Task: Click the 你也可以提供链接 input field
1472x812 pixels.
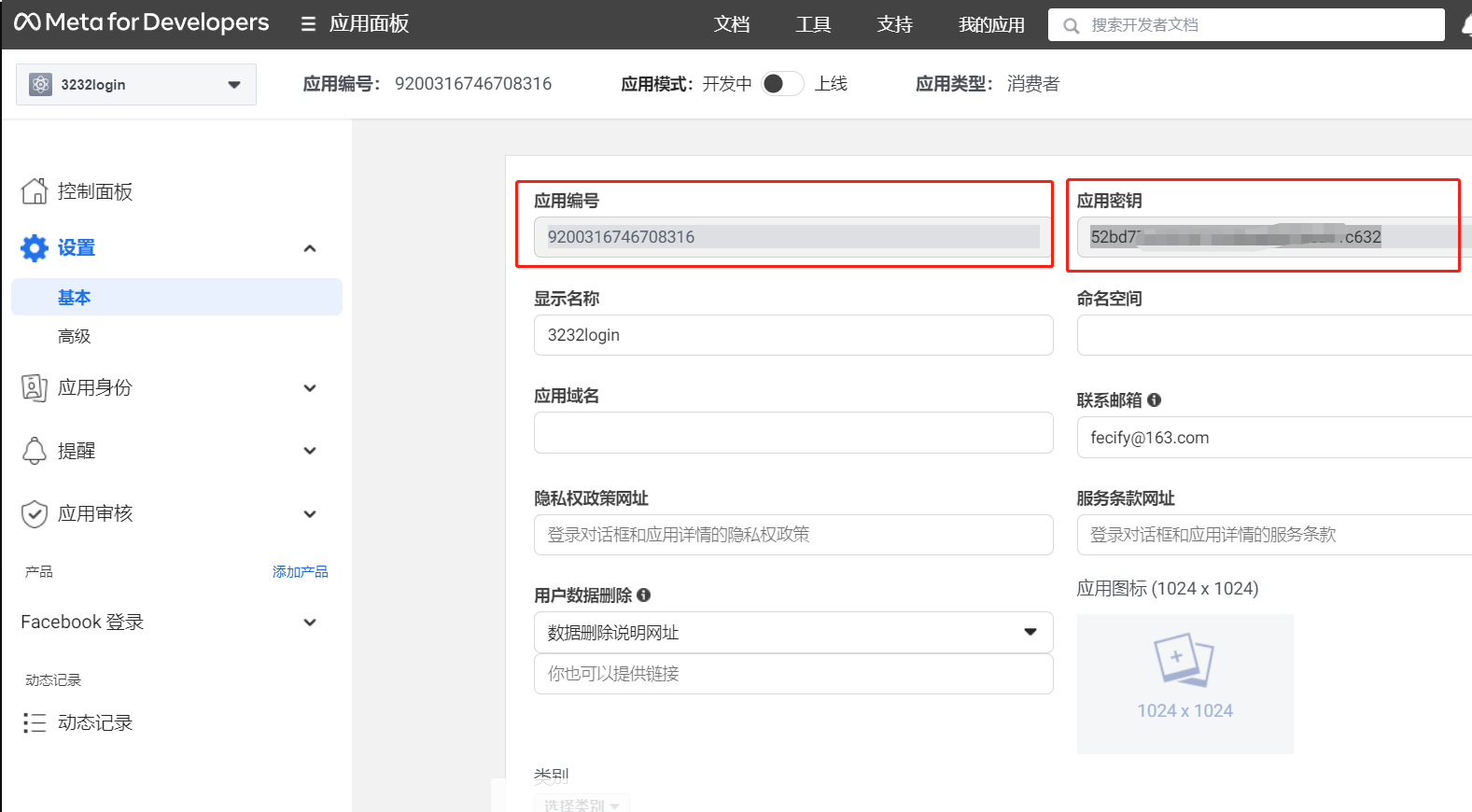Action: [793, 674]
